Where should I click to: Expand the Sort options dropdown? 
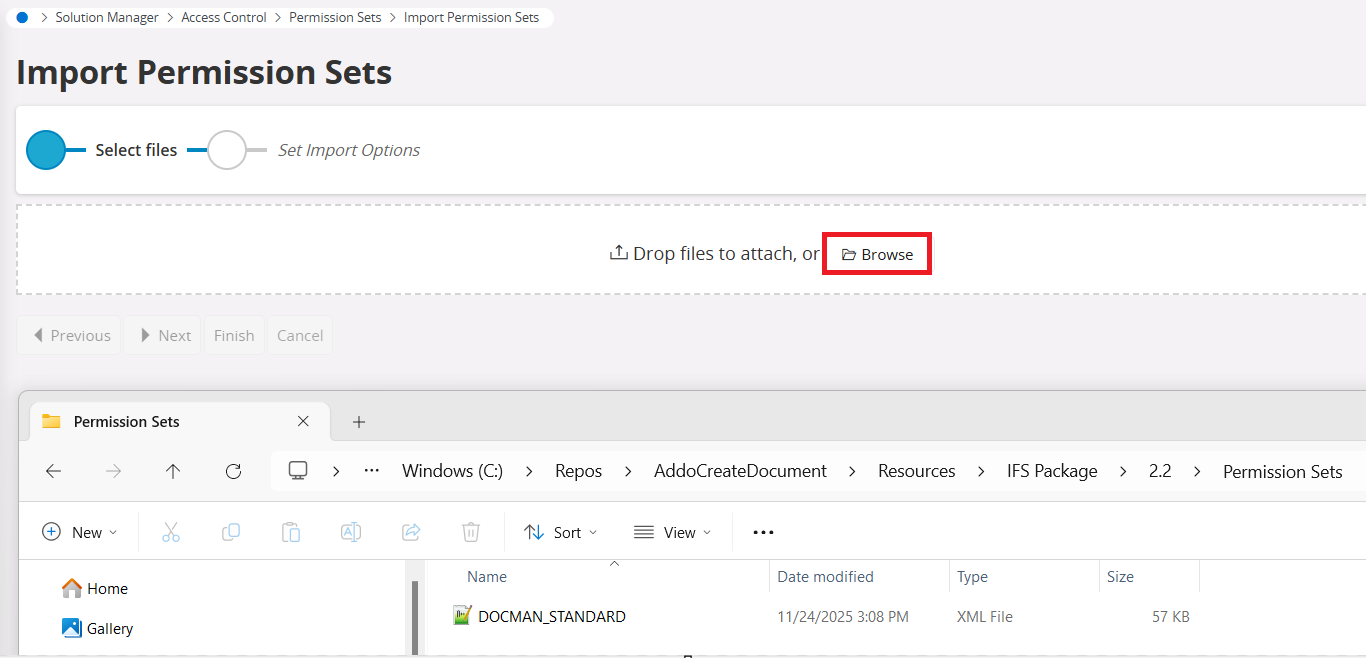coord(561,532)
